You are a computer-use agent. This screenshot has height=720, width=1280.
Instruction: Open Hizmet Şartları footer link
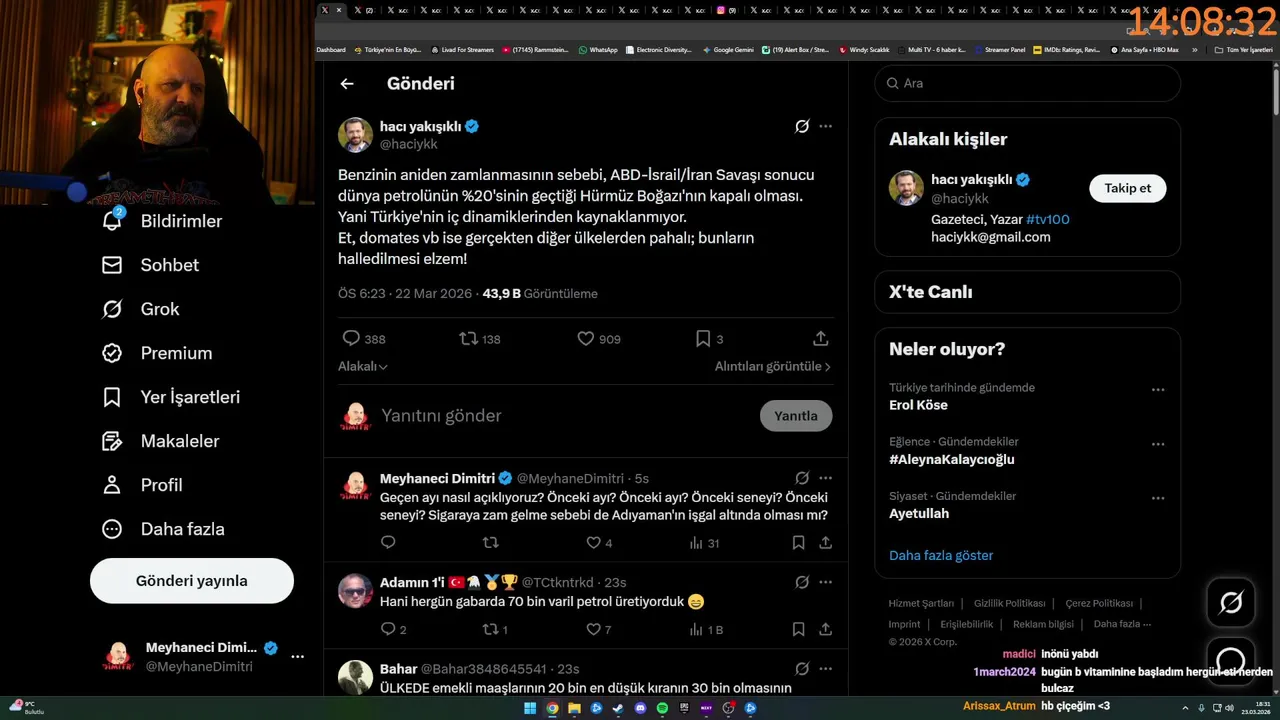[921, 603]
